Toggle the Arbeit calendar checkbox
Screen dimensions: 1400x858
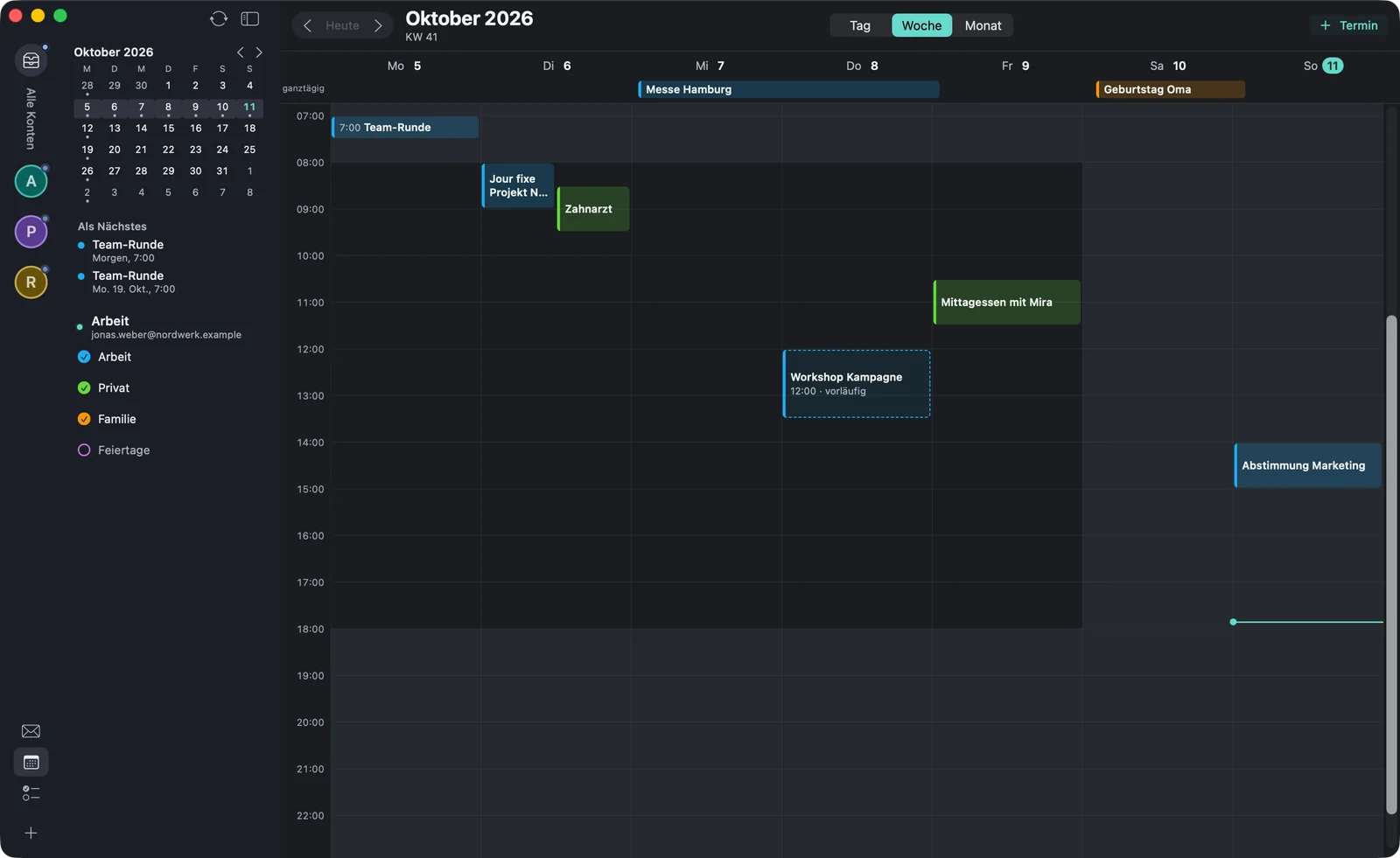[x=84, y=357]
